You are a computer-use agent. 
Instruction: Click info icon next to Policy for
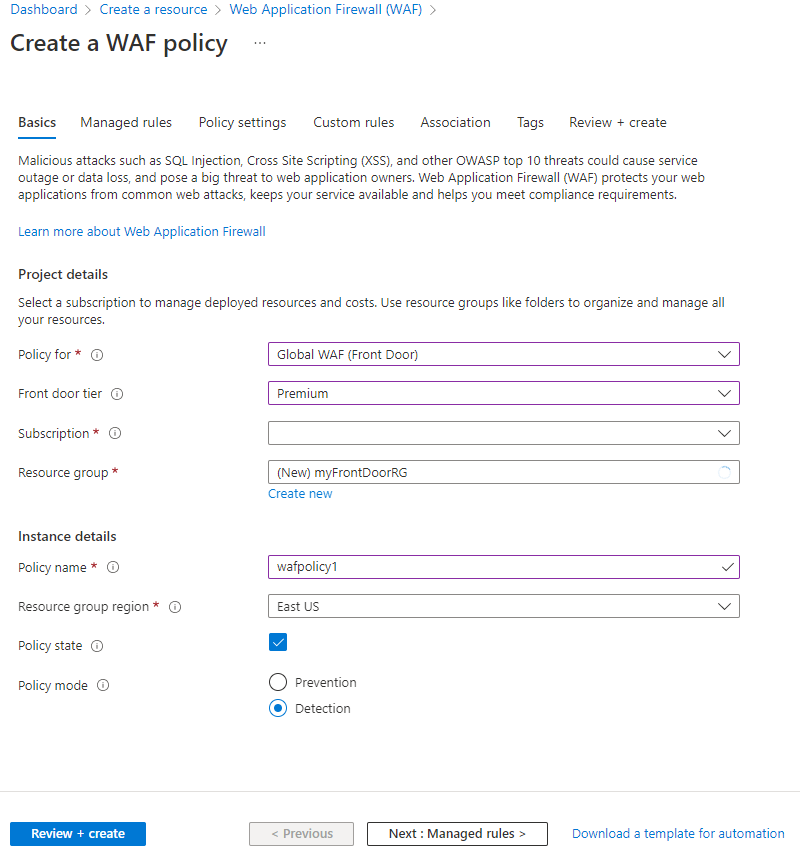click(x=97, y=355)
